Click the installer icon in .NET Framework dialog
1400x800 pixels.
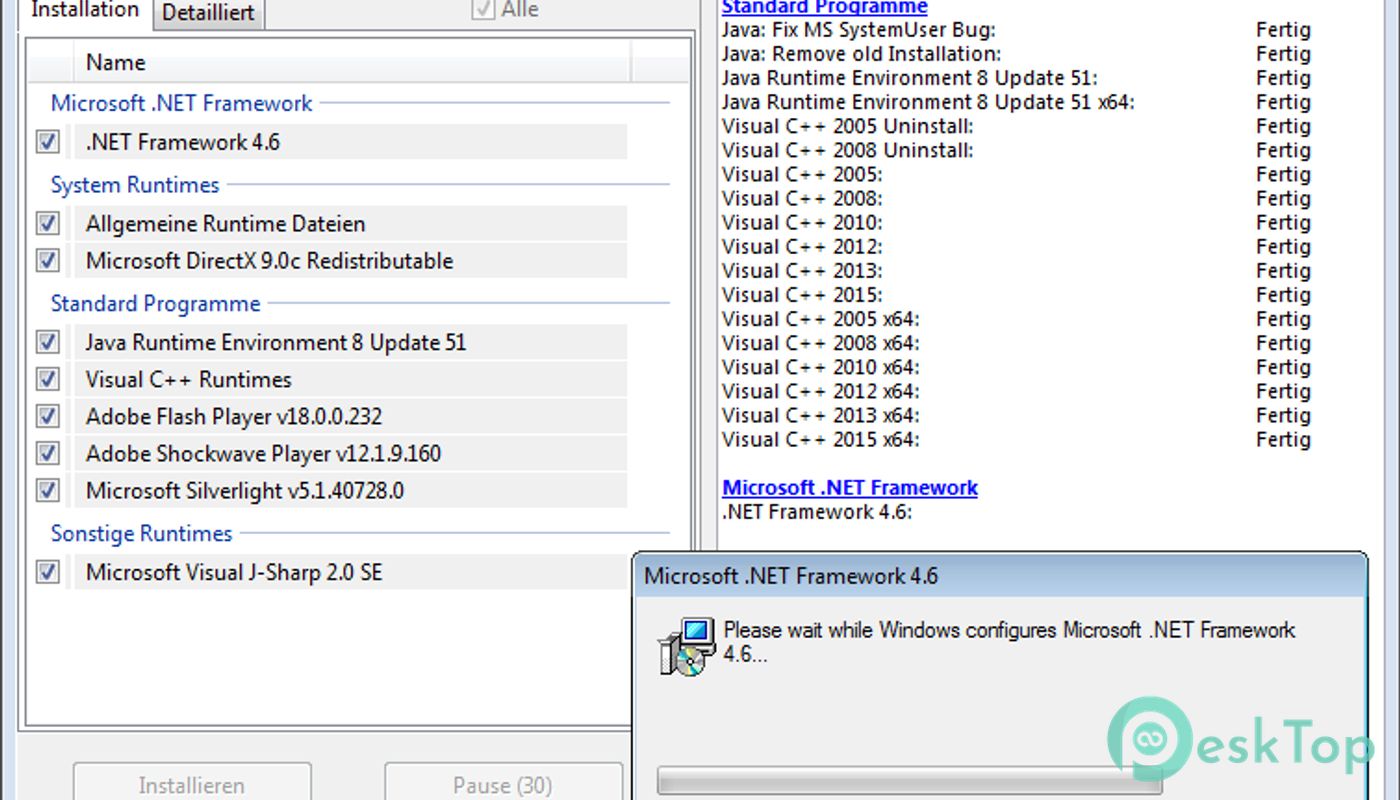pos(686,645)
